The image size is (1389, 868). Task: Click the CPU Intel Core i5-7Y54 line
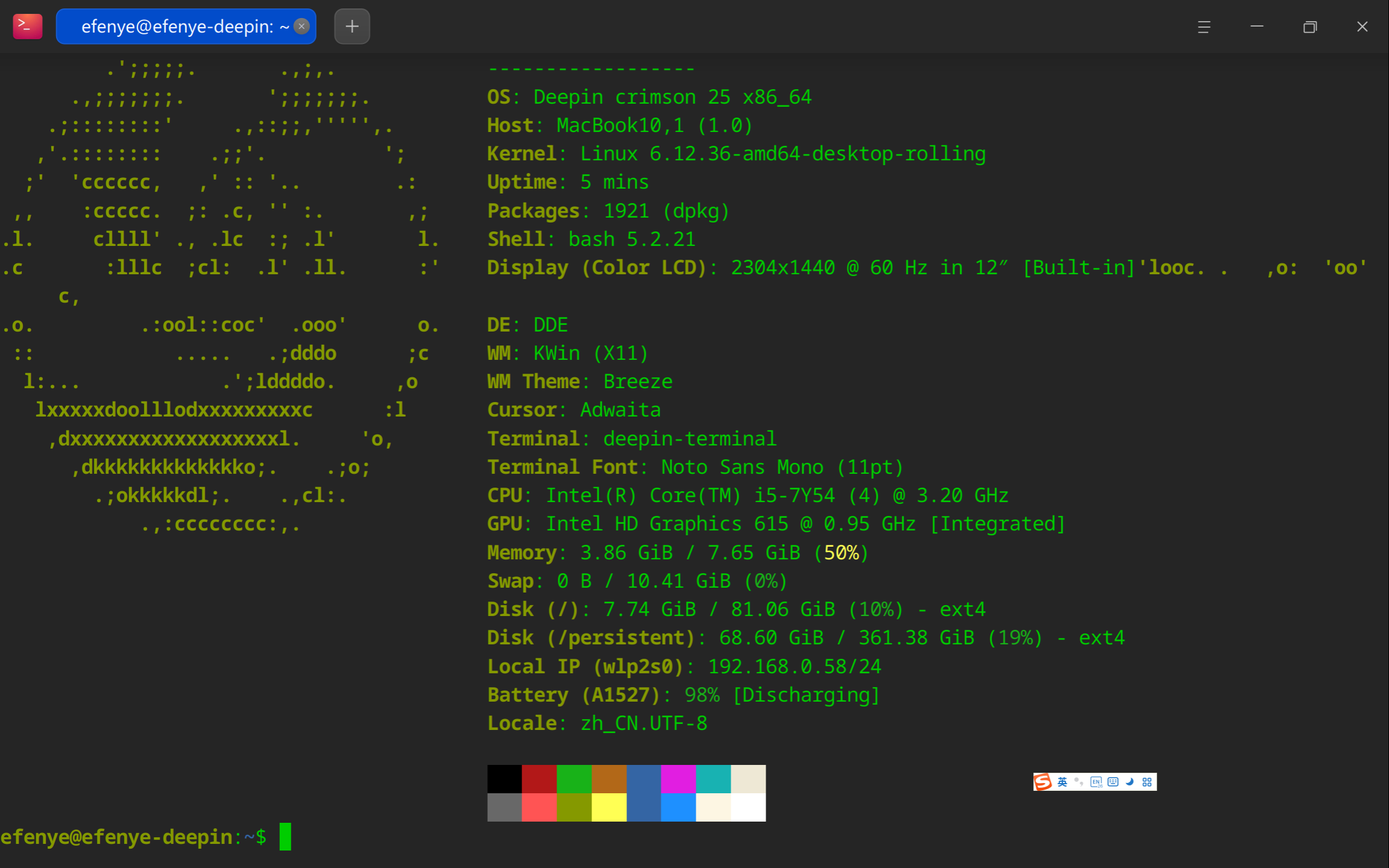(748, 495)
